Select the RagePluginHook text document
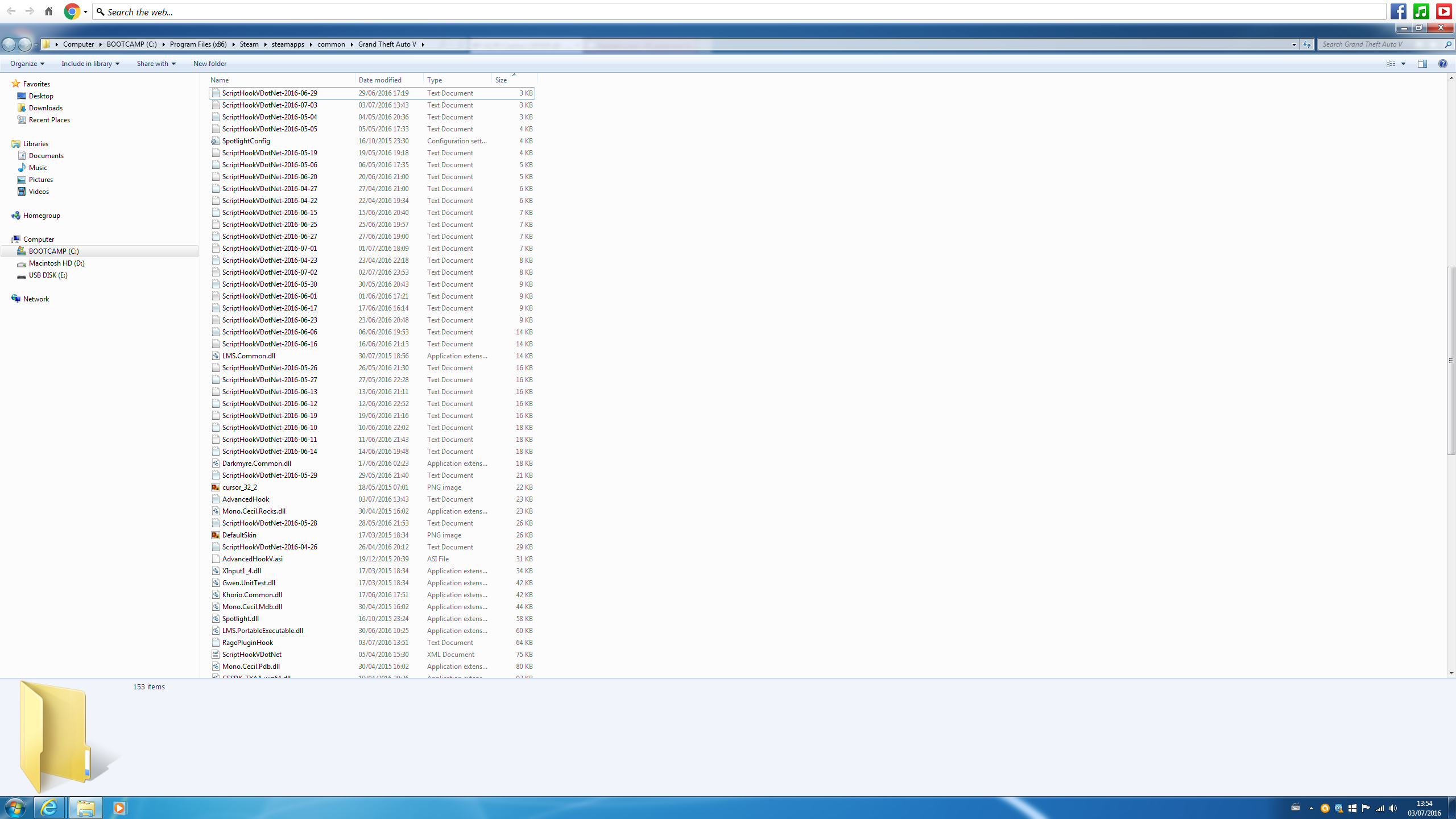Image resolution: width=1456 pixels, height=819 pixels. (x=247, y=643)
